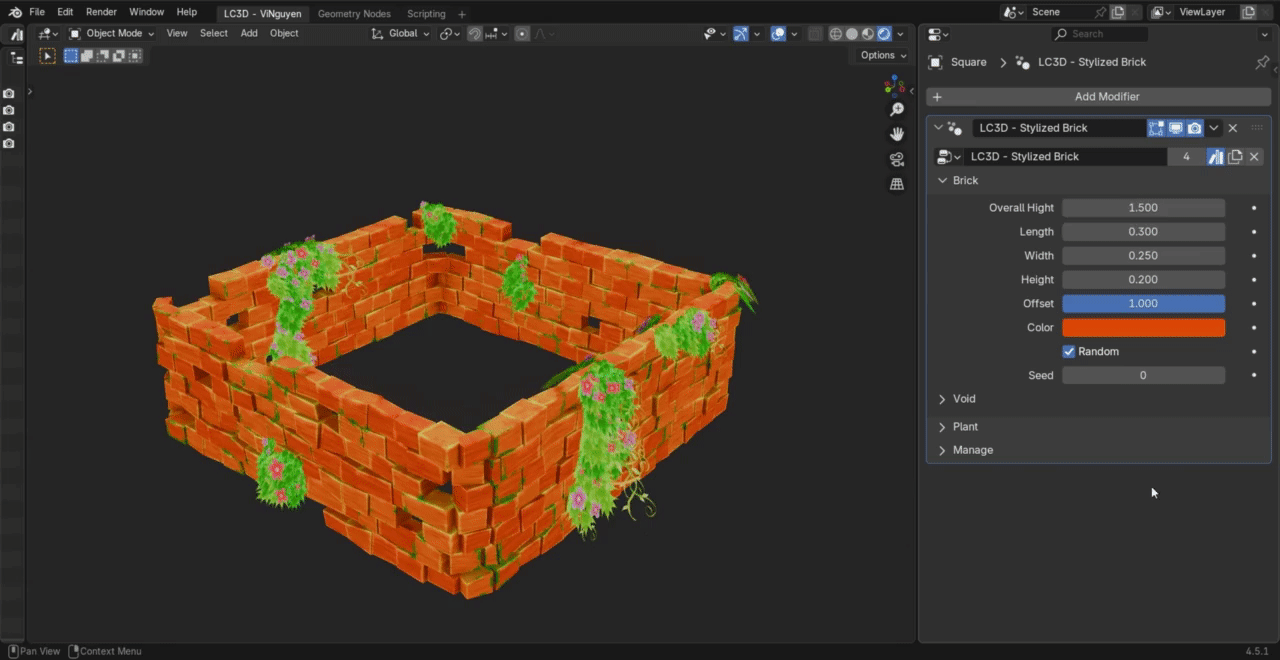
Task: Click the Add Modifier button
Action: point(1098,97)
